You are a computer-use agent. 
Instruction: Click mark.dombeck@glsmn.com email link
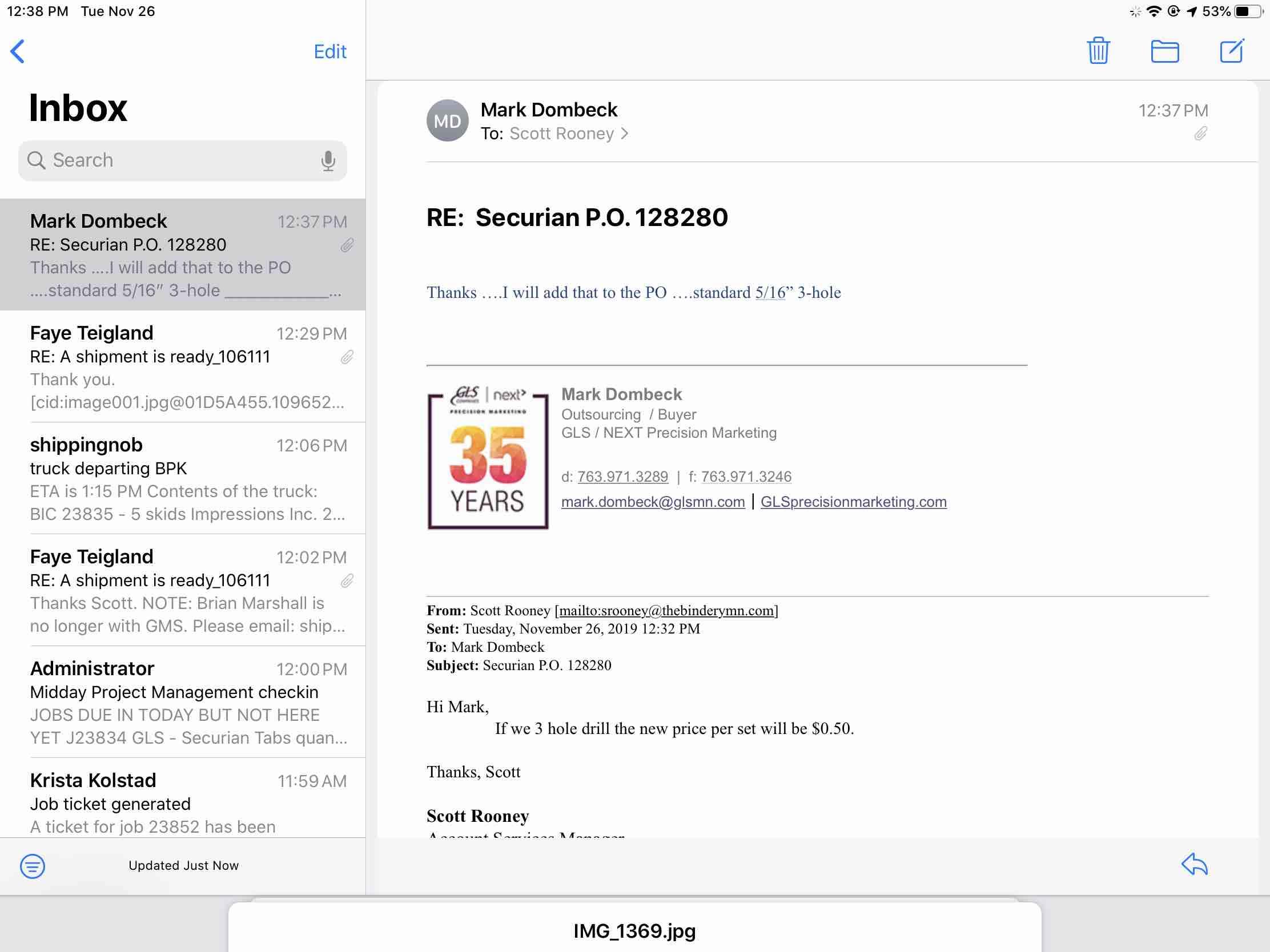(653, 502)
